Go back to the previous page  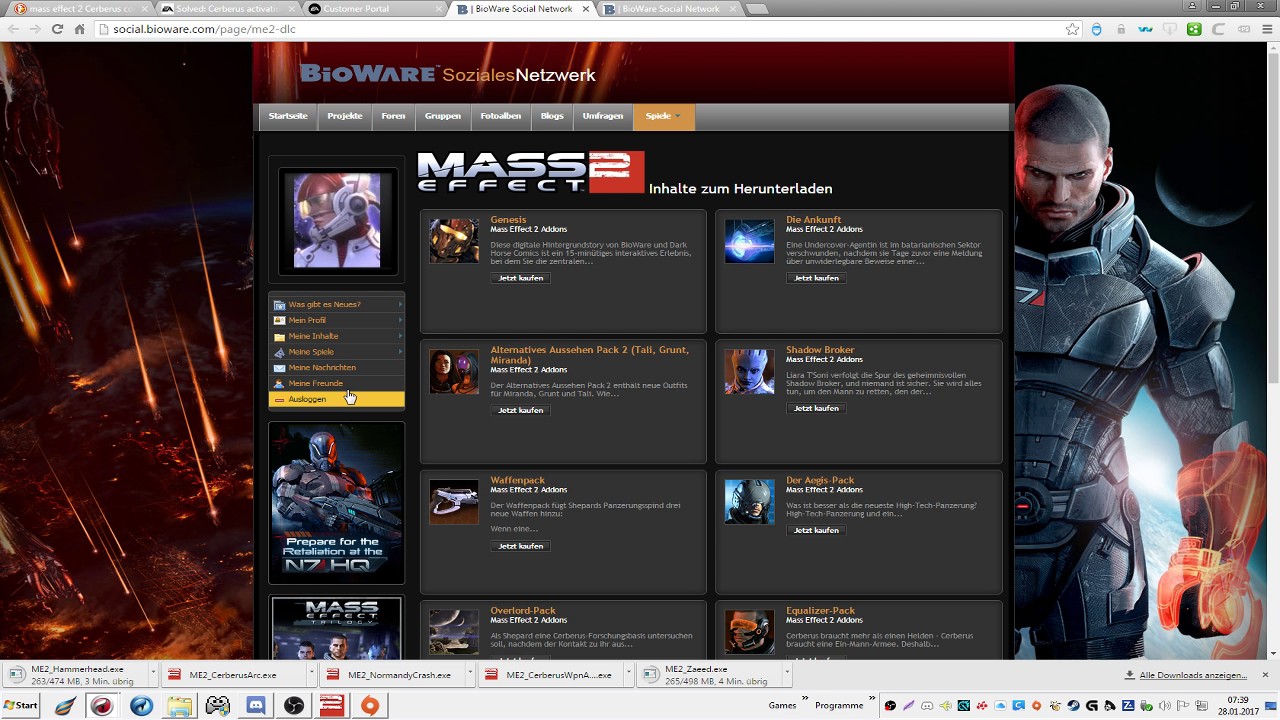(x=14, y=29)
